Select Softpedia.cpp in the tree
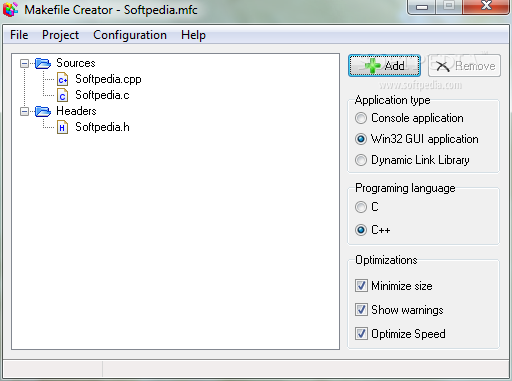The image size is (512, 381). click(108, 79)
